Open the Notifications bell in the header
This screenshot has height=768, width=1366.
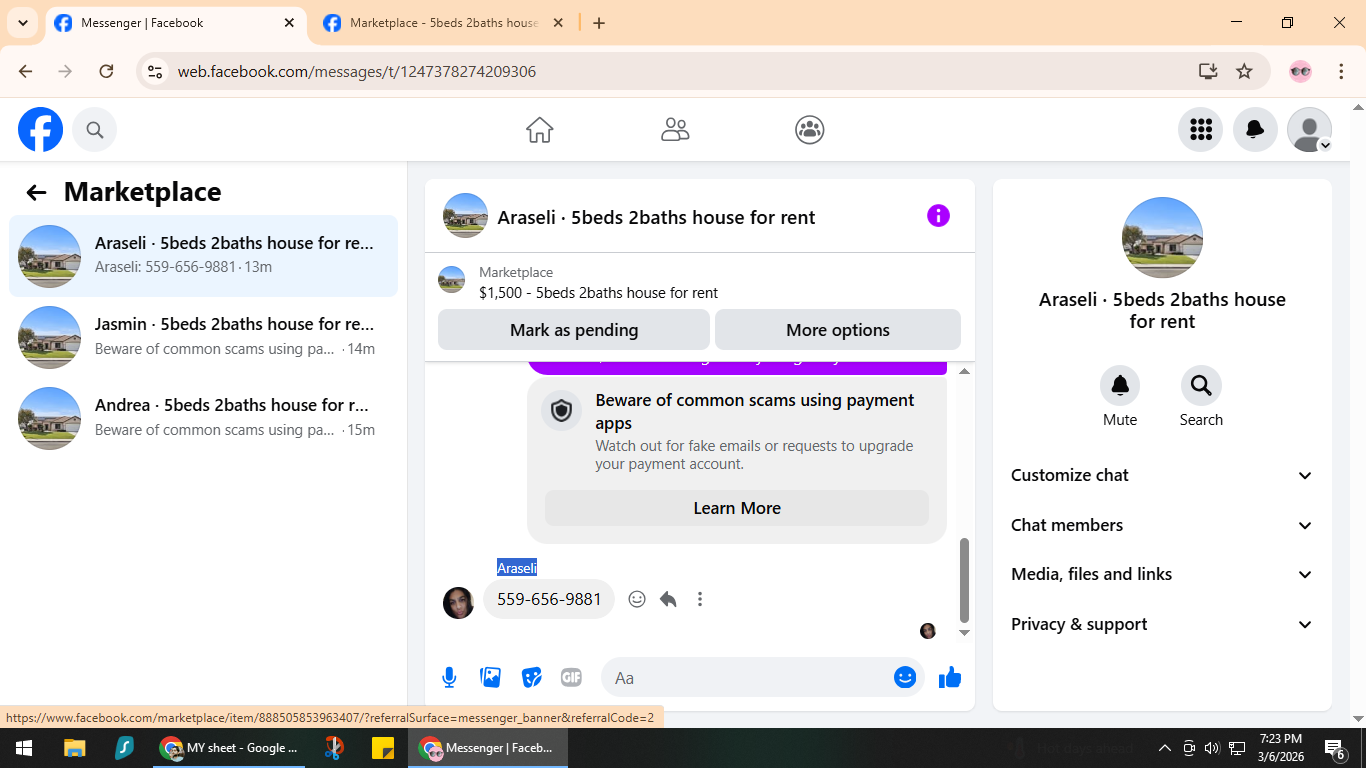(1255, 130)
